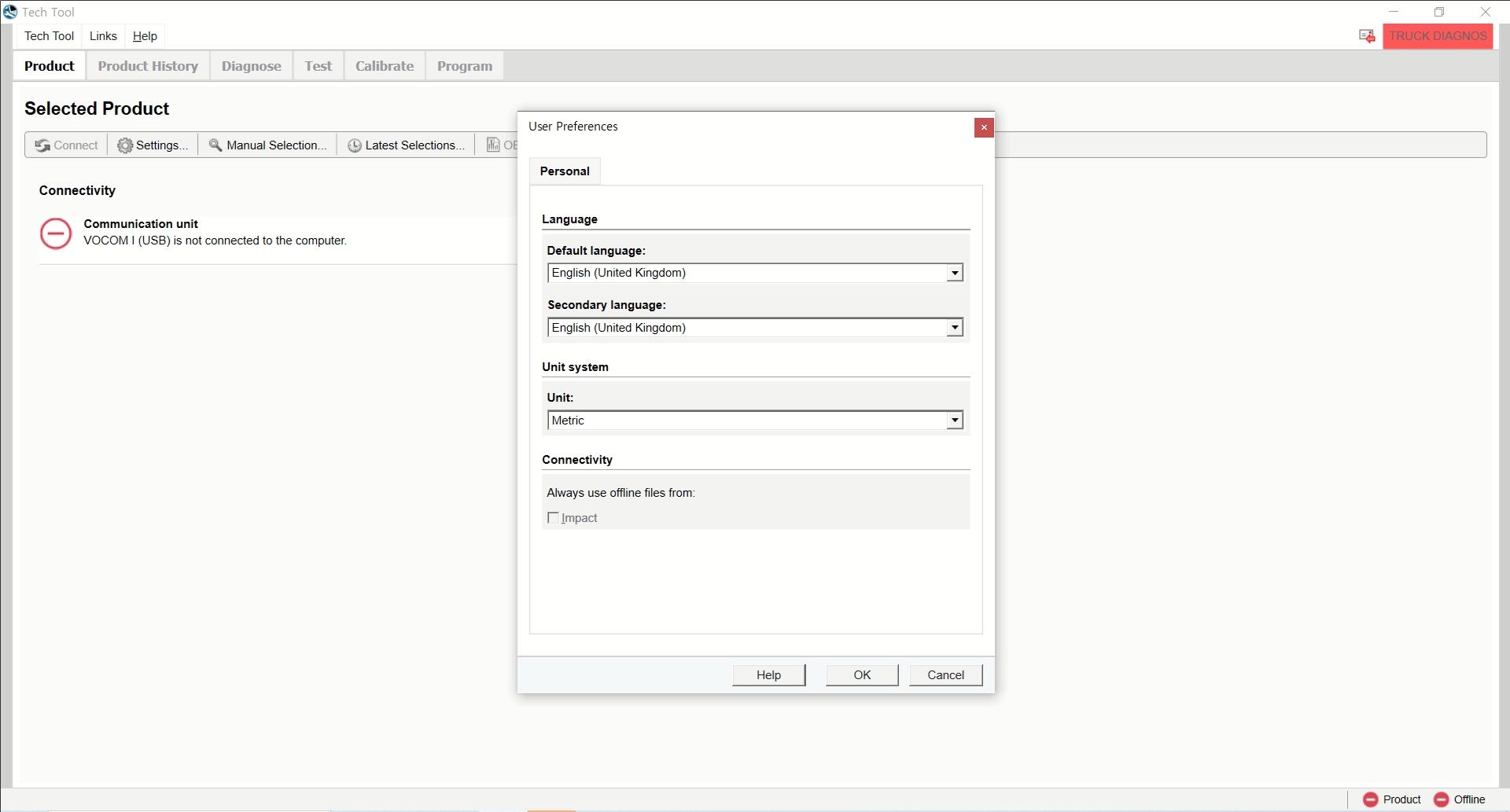
Task: Open the Secondary language dropdown
Action: pos(954,328)
